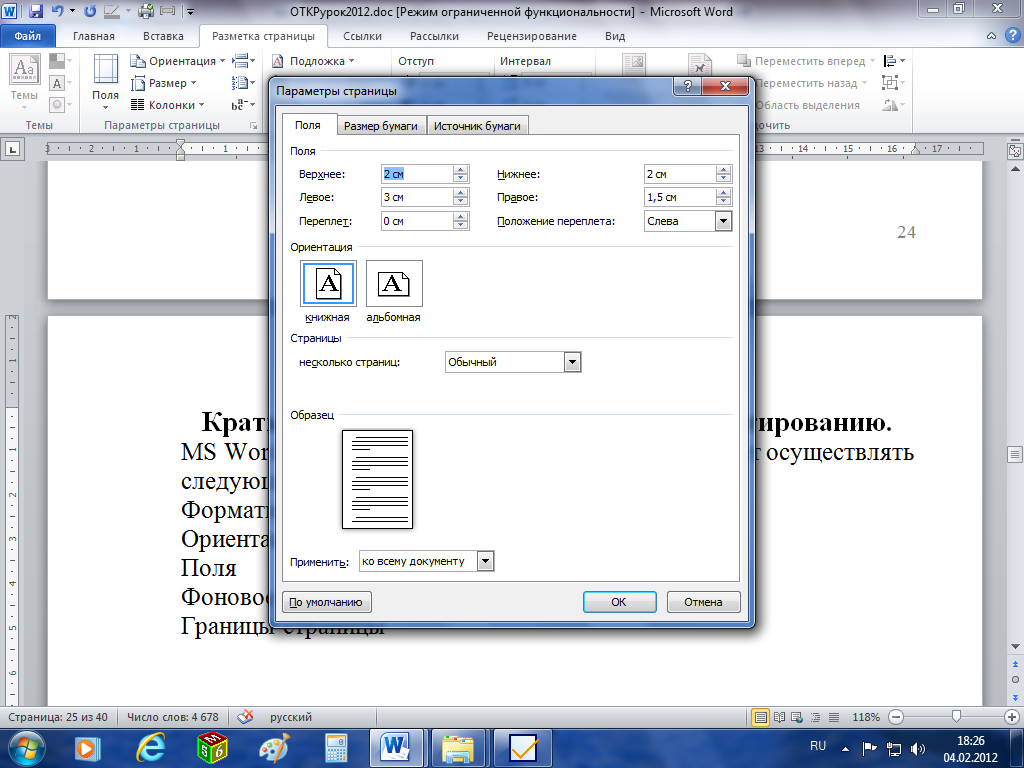Open the Поля margins gallery in ribbon
Screen dimensions: 1024x768
click(105, 82)
